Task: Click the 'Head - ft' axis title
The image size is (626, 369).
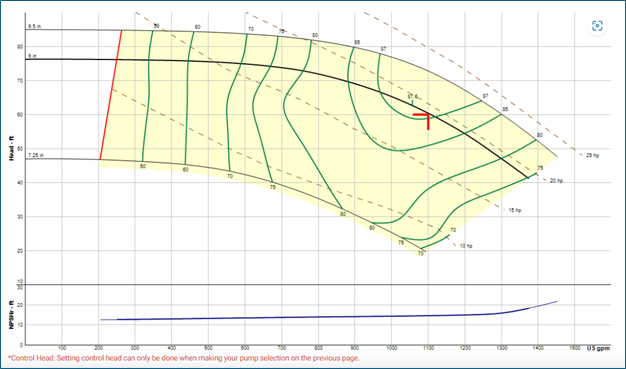Action: (x=12, y=149)
